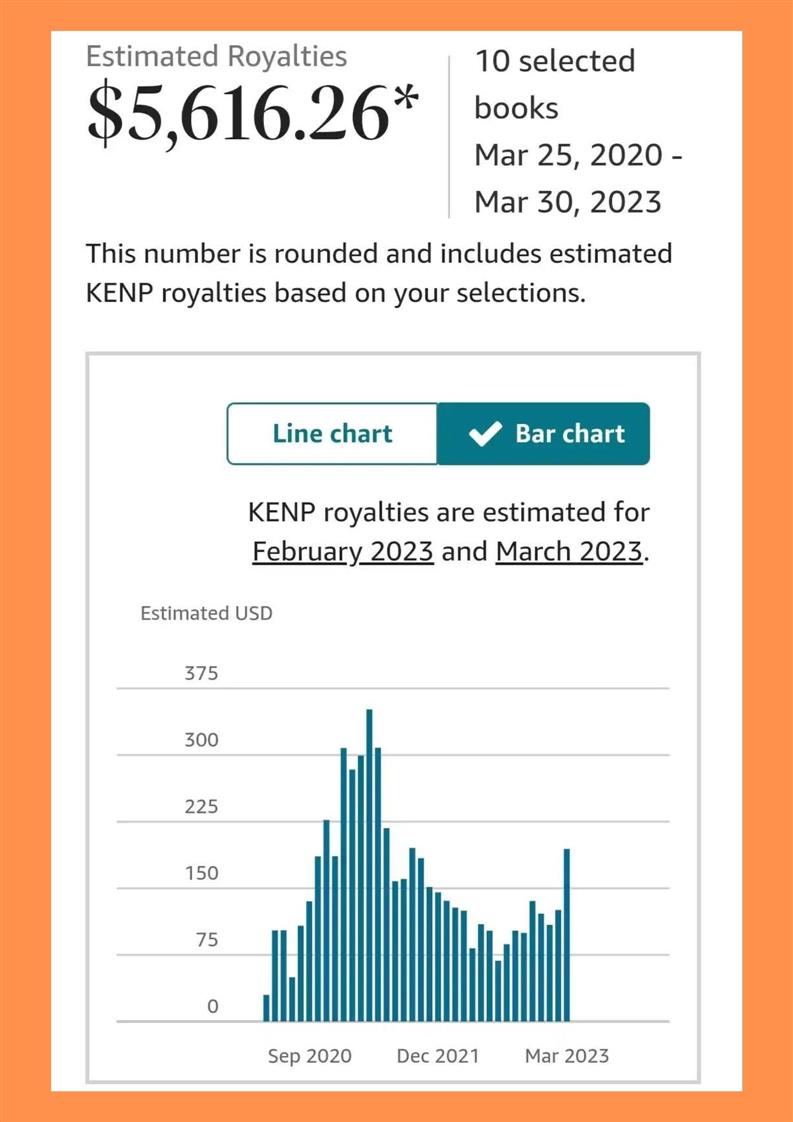Click the Sep 2020 axis label
Image resolution: width=793 pixels, height=1122 pixels.
(x=309, y=1055)
